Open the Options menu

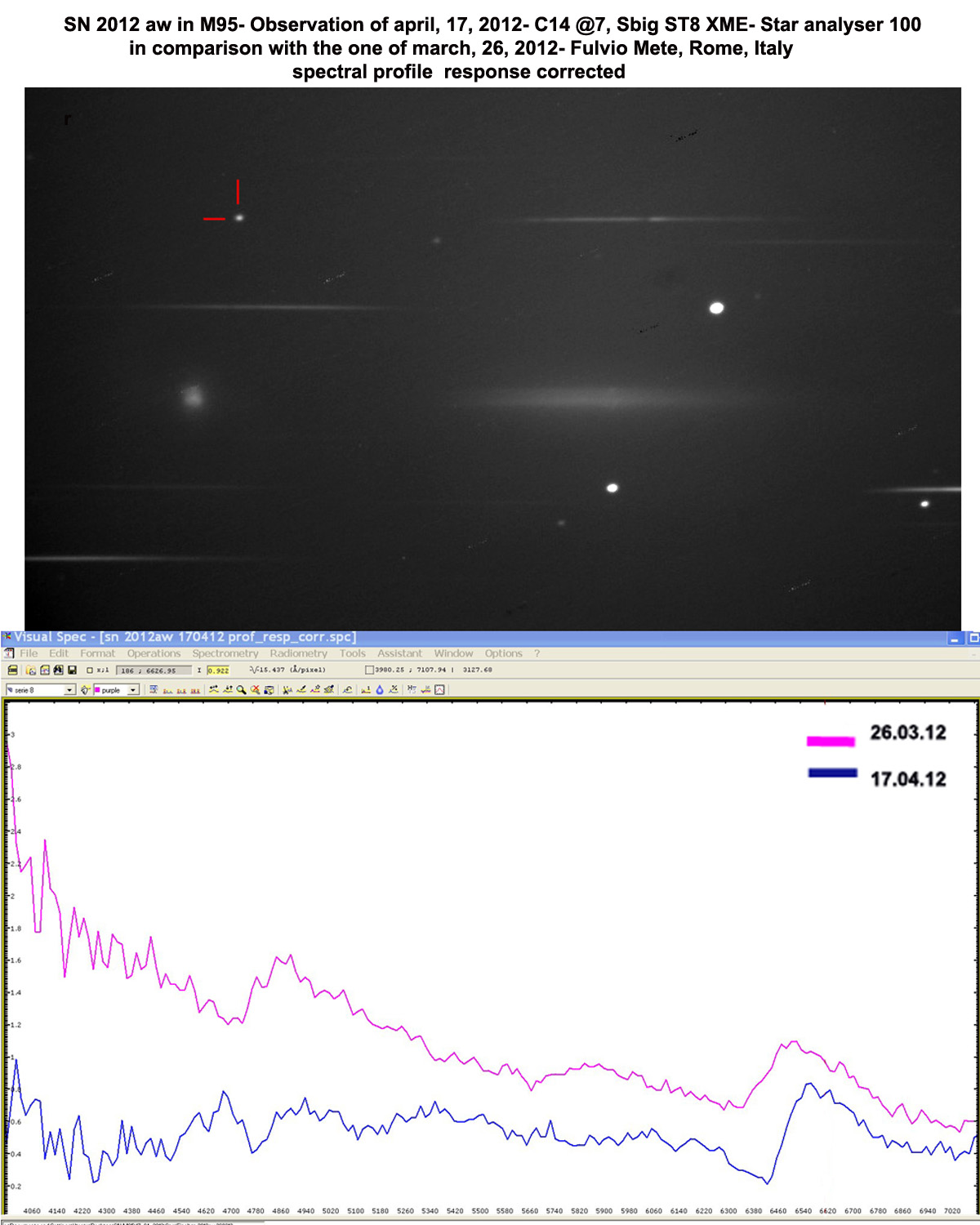(x=503, y=653)
